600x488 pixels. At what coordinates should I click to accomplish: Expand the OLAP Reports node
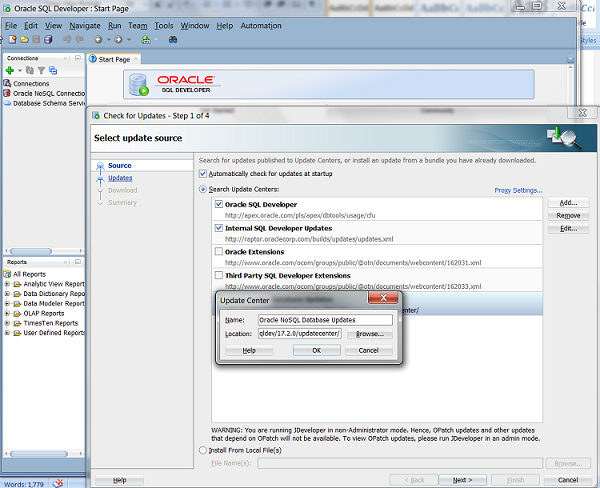(x=7, y=313)
